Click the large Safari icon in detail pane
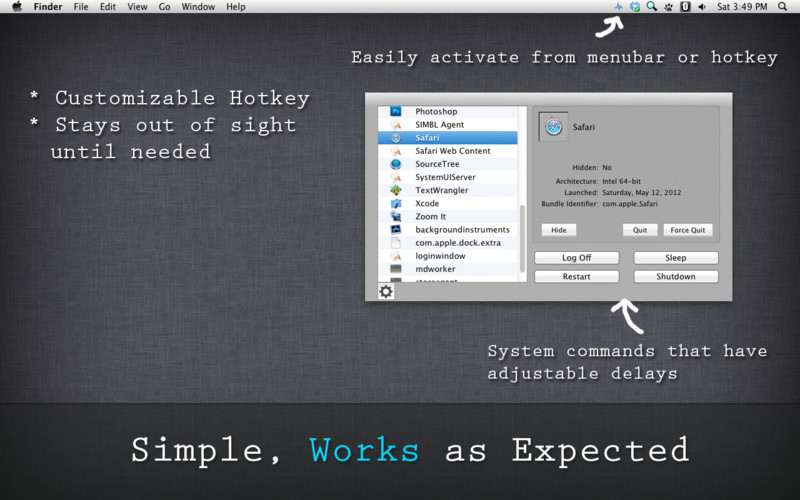 [x=553, y=127]
